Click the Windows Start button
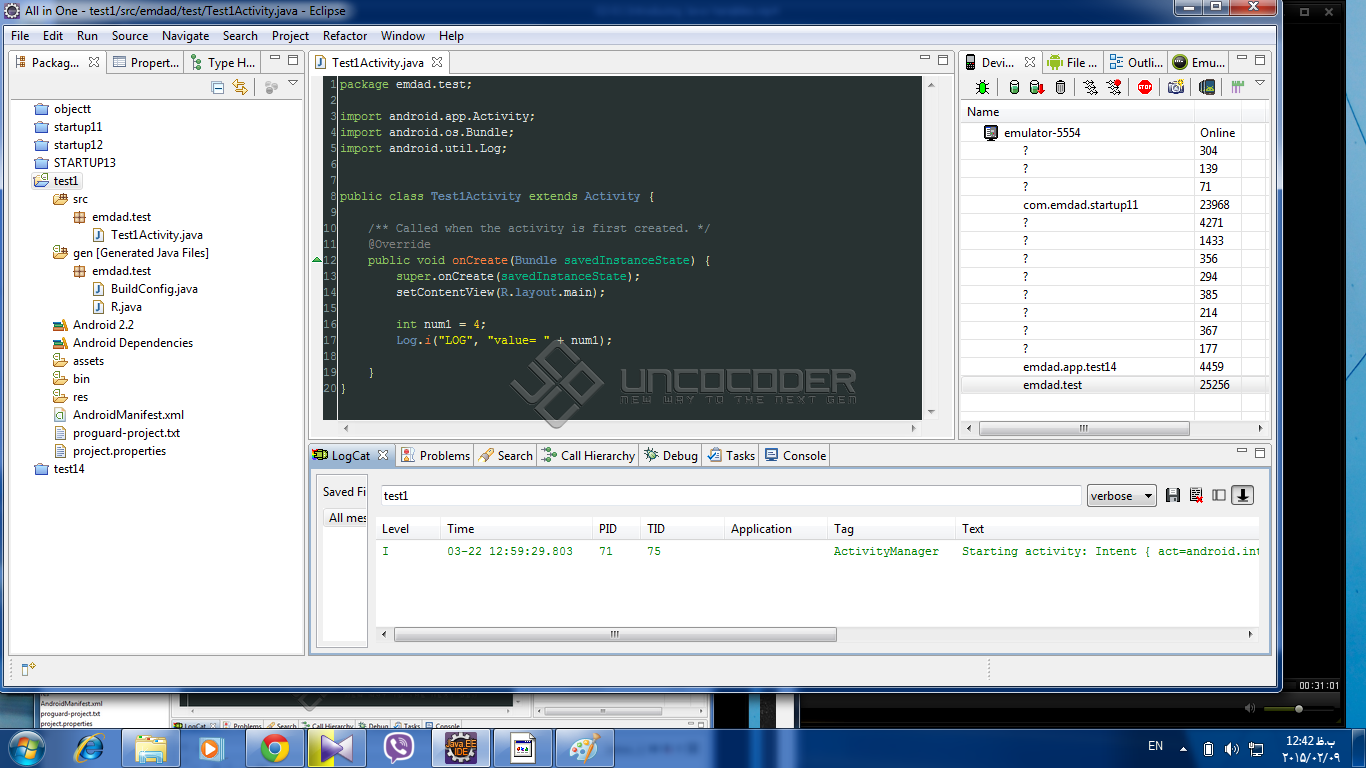1366x768 pixels. [25, 747]
